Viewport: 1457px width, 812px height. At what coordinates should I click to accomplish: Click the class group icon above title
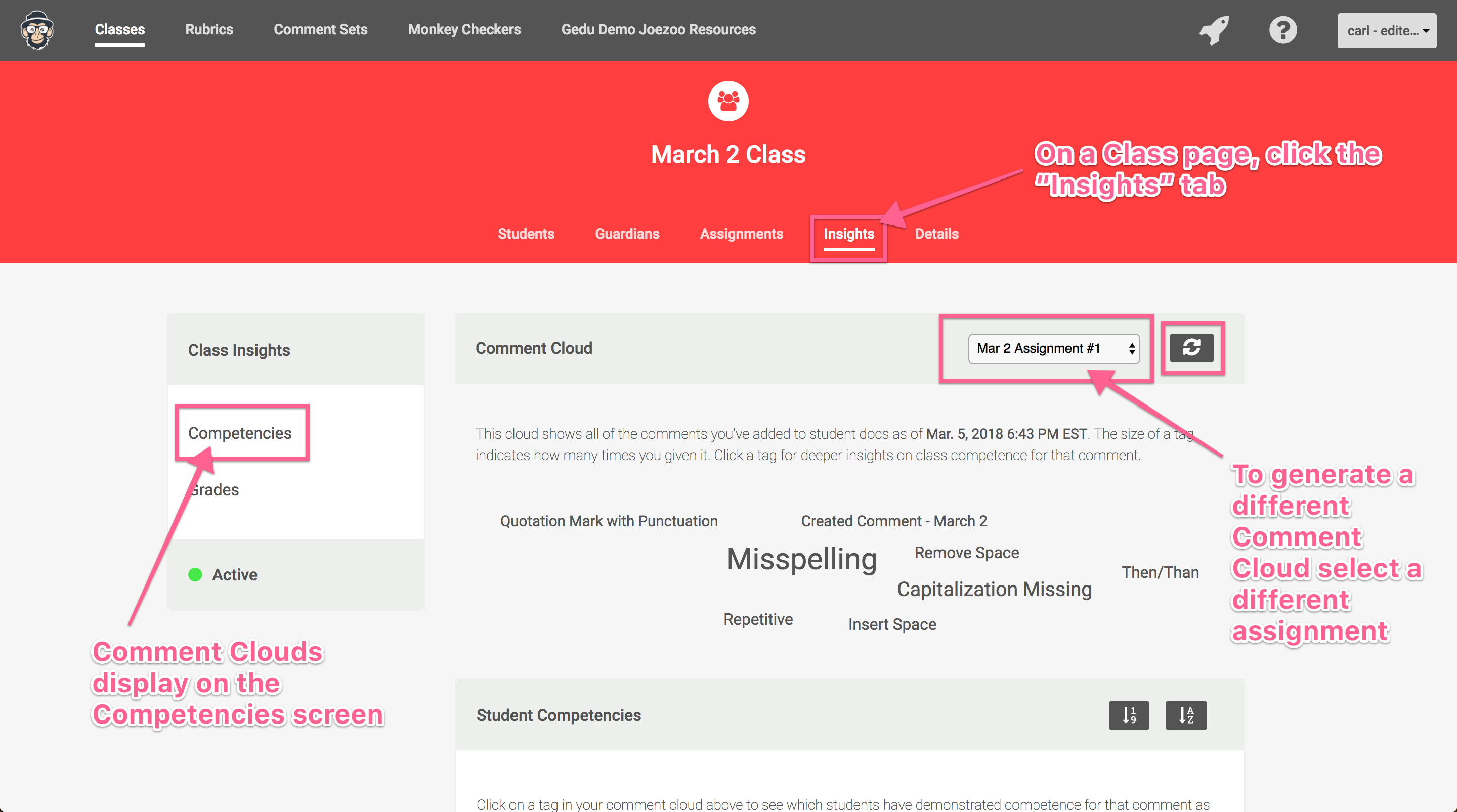728,101
